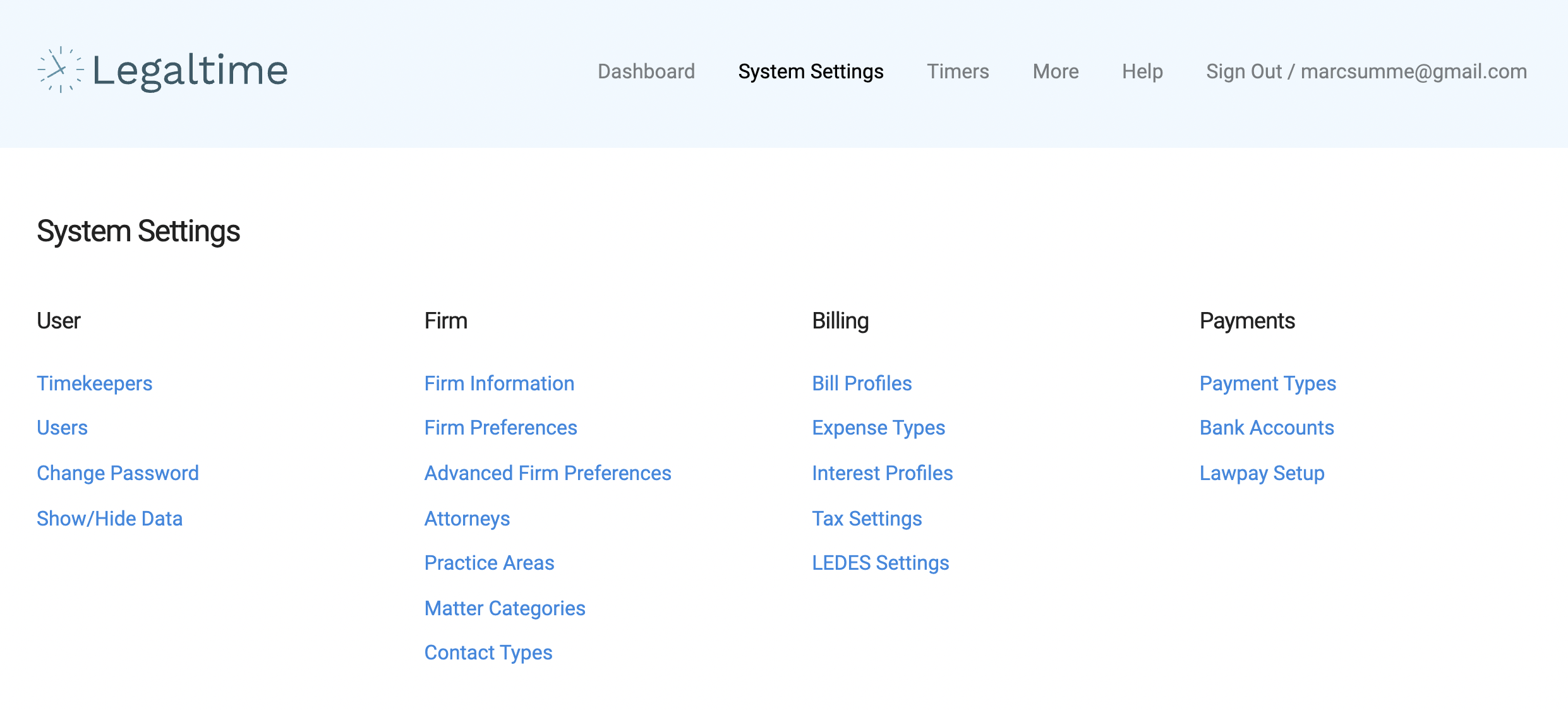
Task: Open the Dashboard menu item
Action: tap(646, 71)
